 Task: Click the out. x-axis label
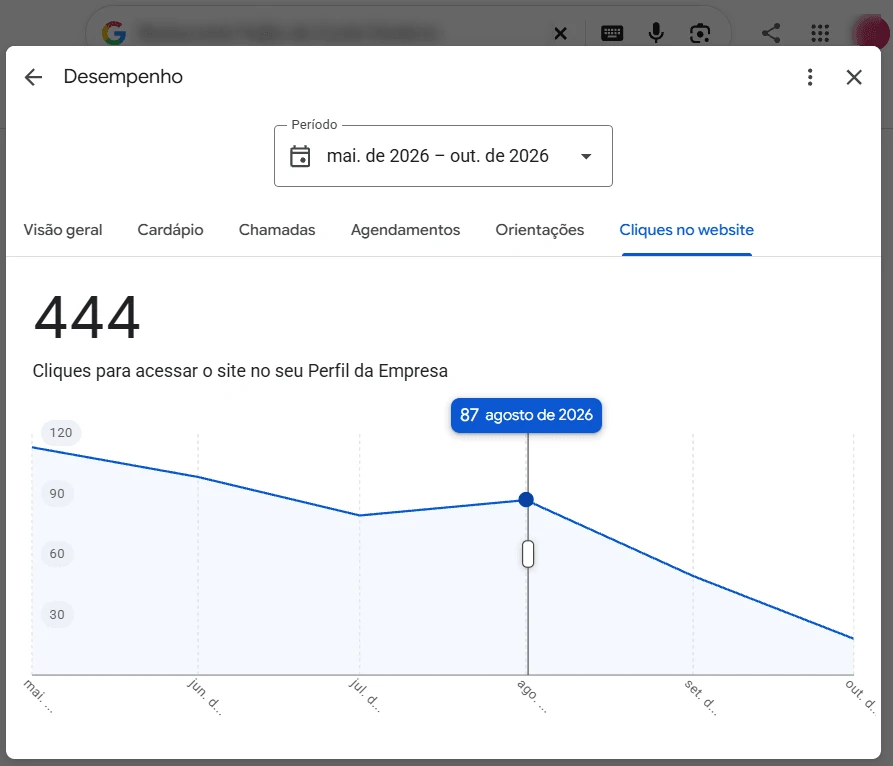(x=861, y=695)
